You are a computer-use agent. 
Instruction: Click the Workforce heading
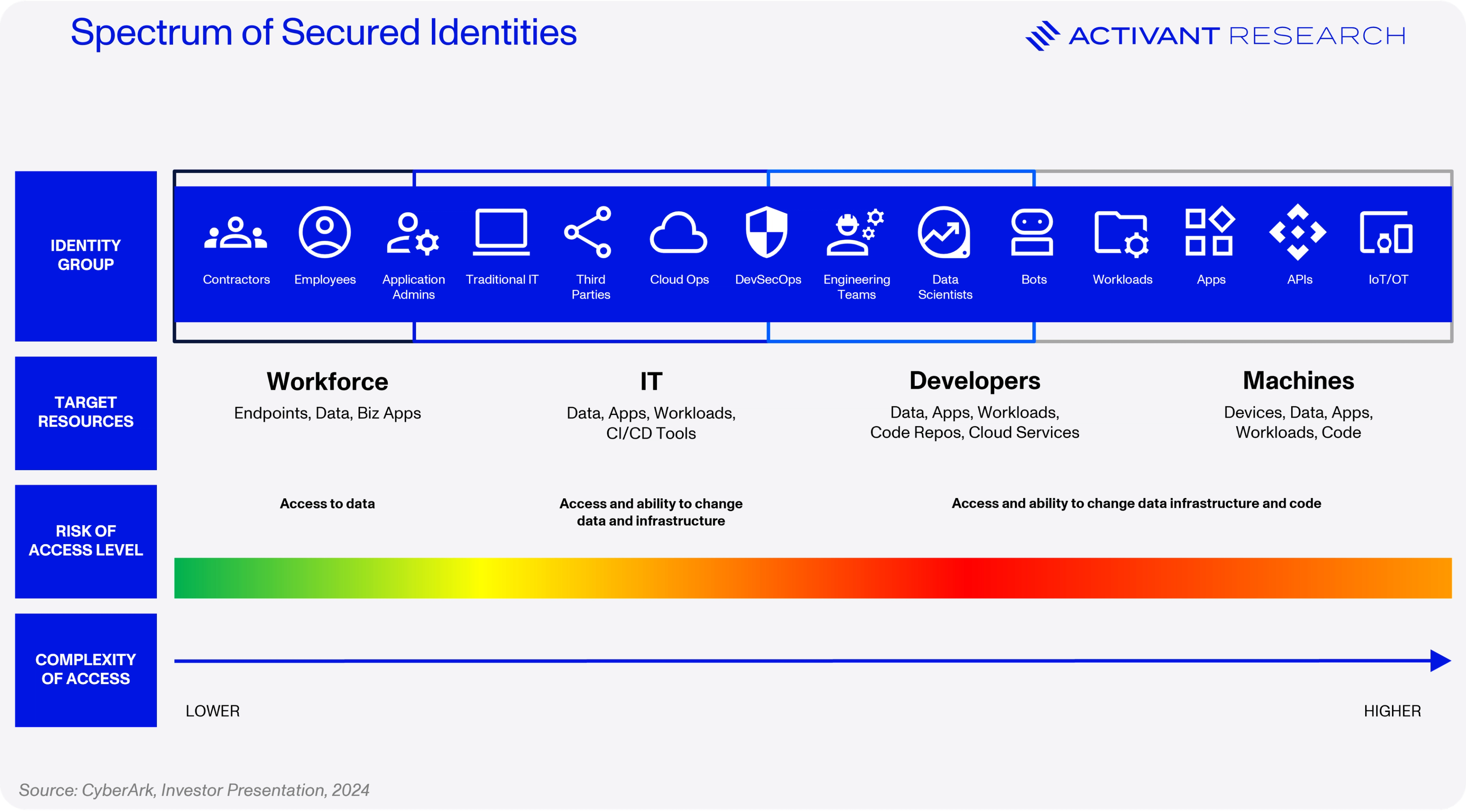coord(327,381)
